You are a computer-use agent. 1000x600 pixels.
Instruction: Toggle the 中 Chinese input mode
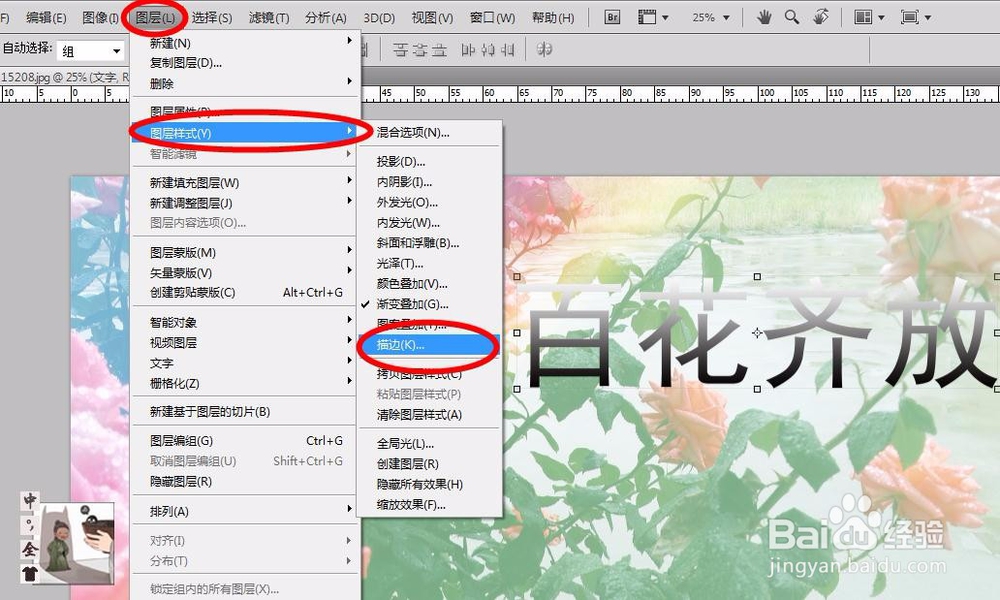(30, 501)
